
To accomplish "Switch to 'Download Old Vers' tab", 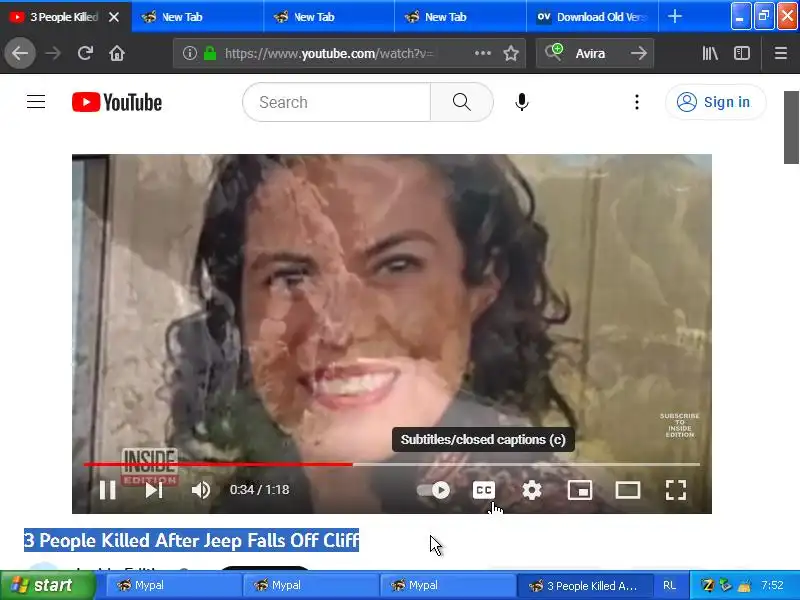I will 592,17.
